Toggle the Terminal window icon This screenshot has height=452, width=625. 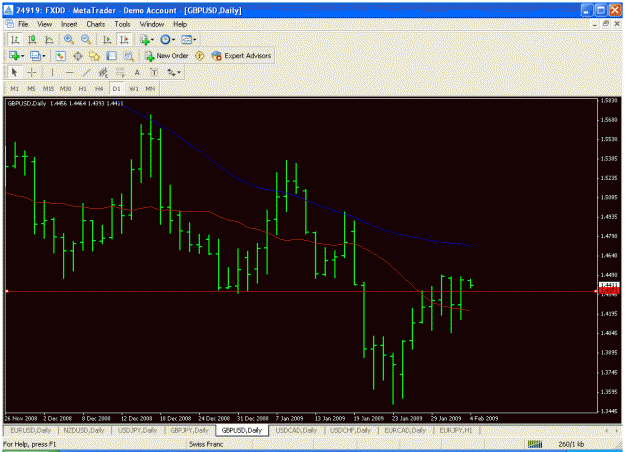pos(112,56)
